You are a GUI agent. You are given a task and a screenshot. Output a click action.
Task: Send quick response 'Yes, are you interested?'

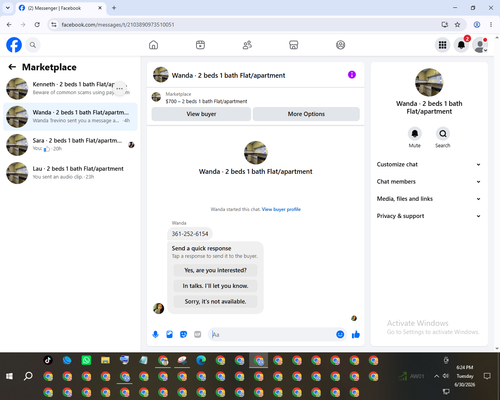(215, 270)
